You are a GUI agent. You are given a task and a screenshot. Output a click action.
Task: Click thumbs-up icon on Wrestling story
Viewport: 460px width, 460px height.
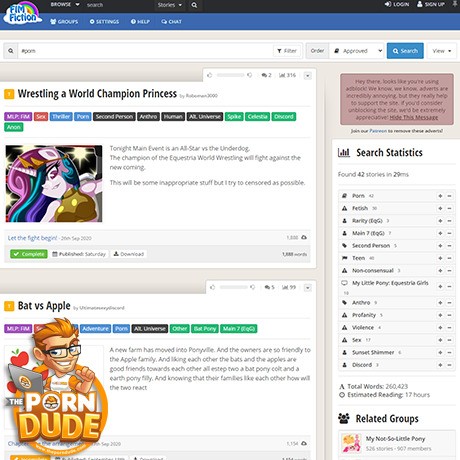(x=209, y=75)
